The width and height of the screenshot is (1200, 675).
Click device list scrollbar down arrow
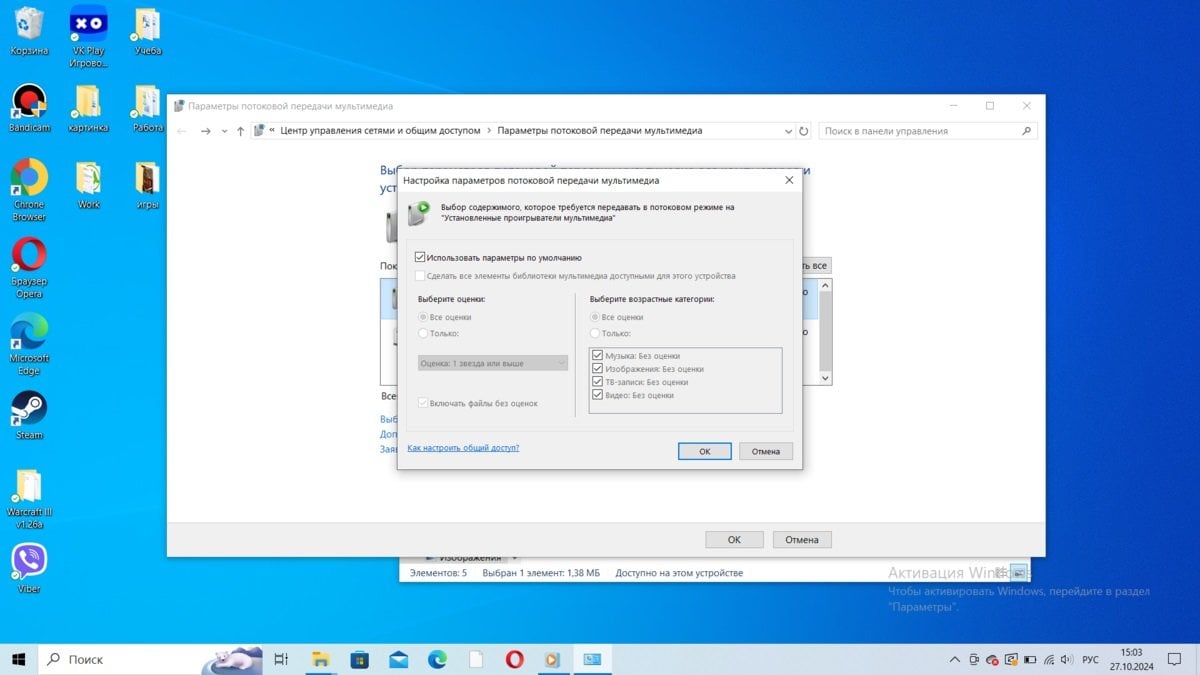[x=825, y=379]
